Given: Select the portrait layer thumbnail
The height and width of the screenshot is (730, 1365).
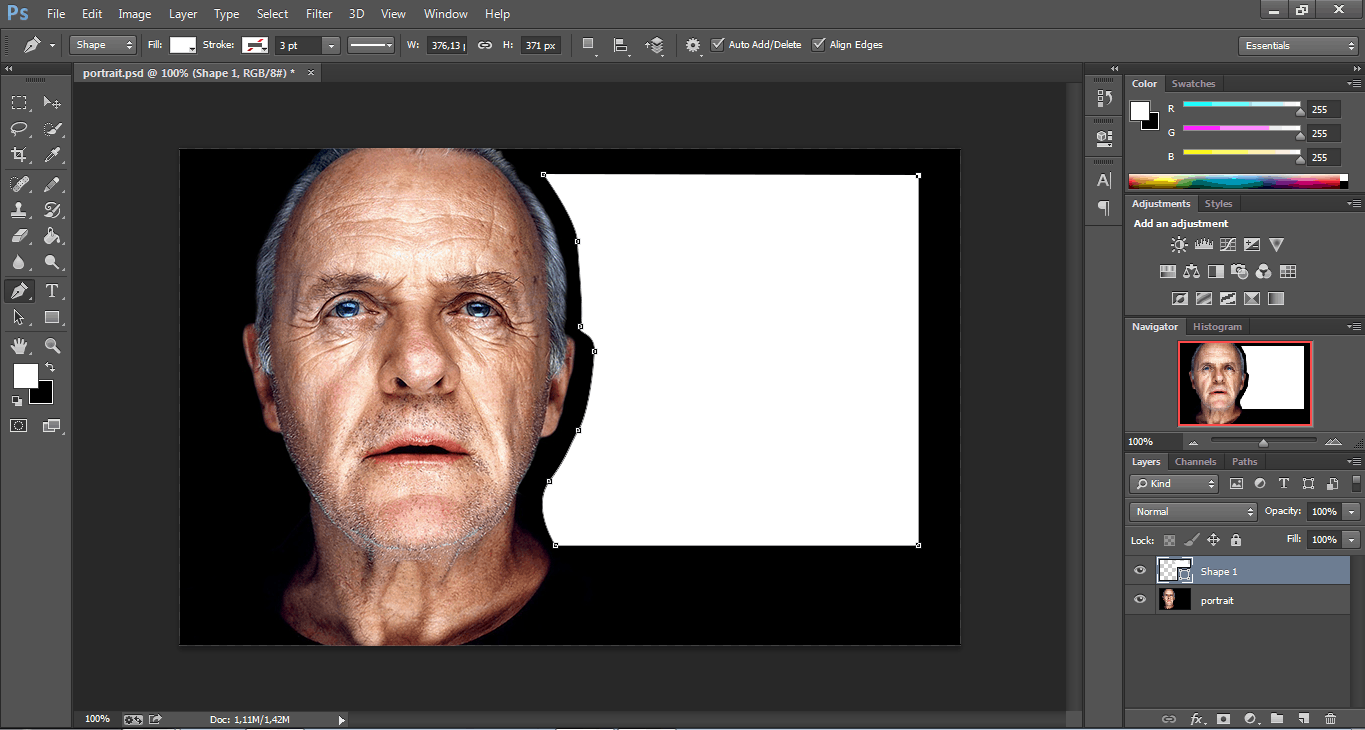Looking at the screenshot, I should (1174, 600).
